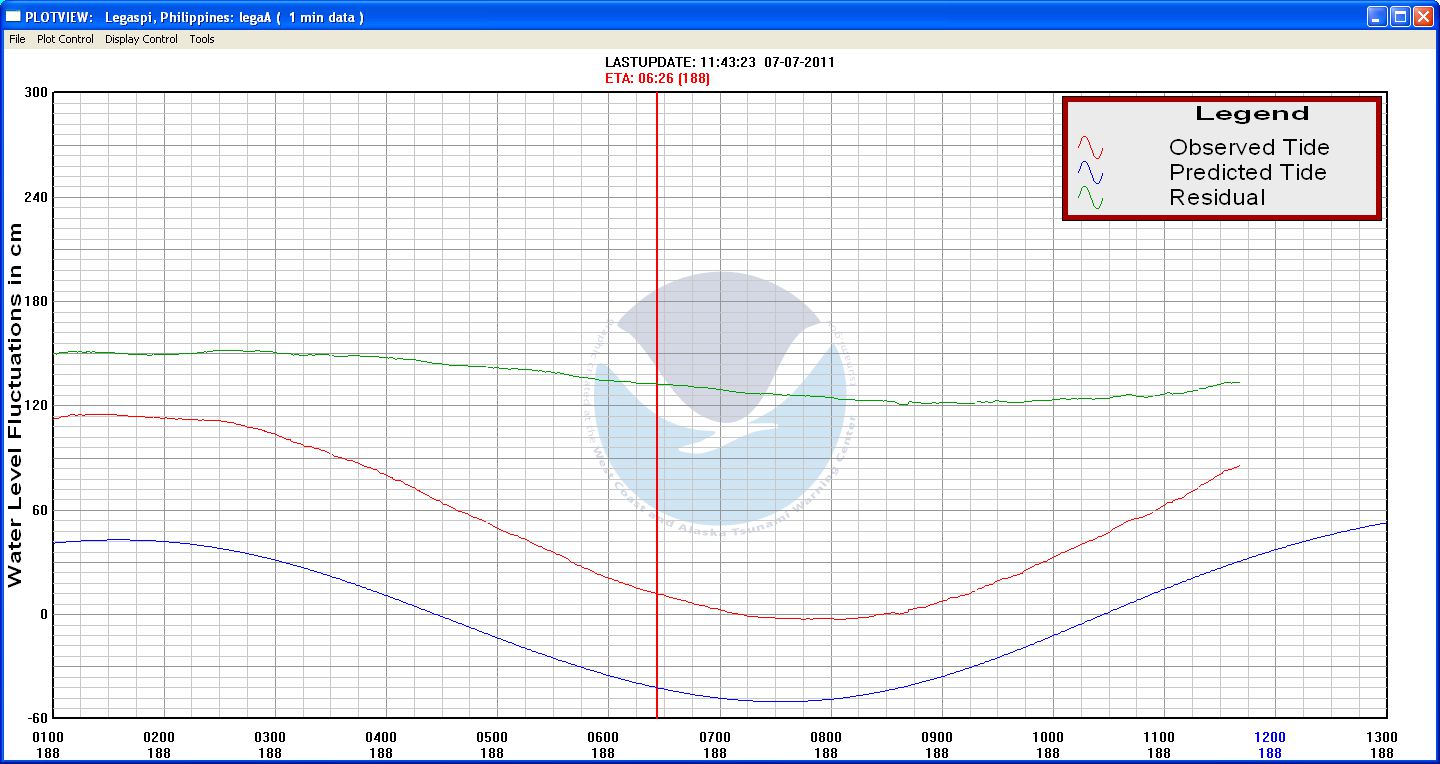Screen dimensions: 1440x764
Task: Click the Legend title text
Action: pos(1252,114)
